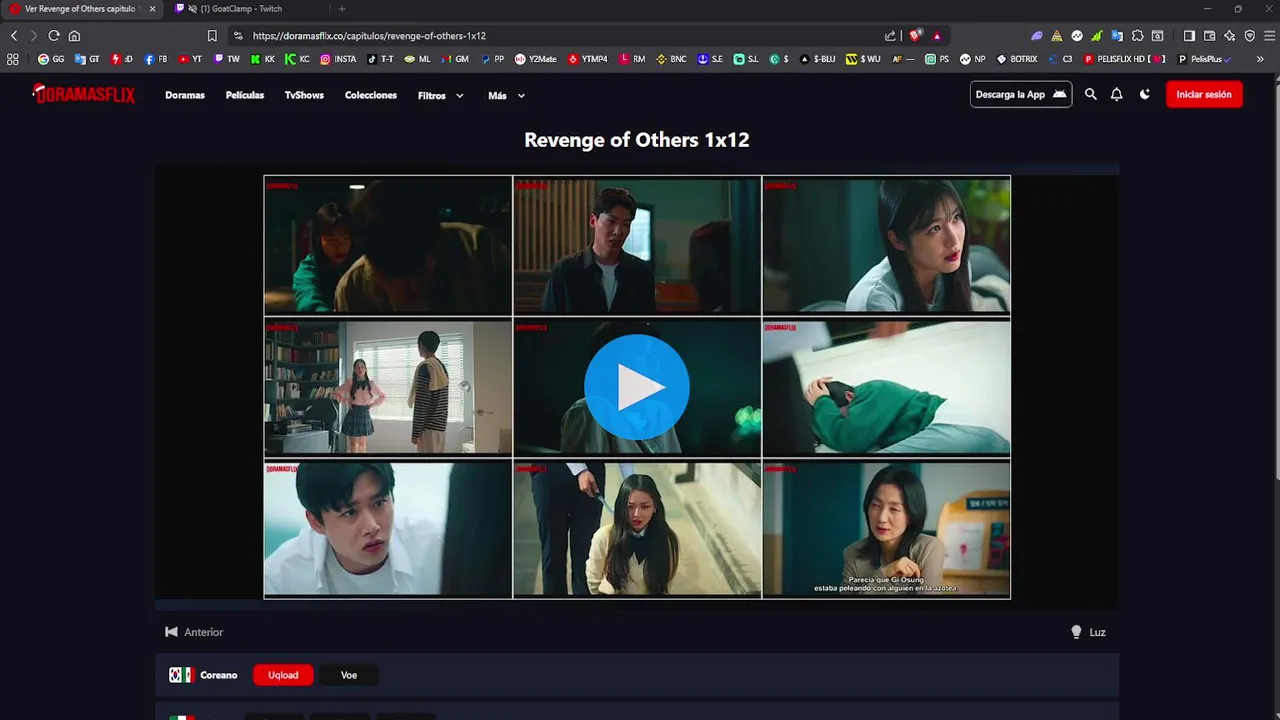Open the Colecciones menu
Image resolution: width=1280 pixels, height=720 pixels.
pos(371,95)
